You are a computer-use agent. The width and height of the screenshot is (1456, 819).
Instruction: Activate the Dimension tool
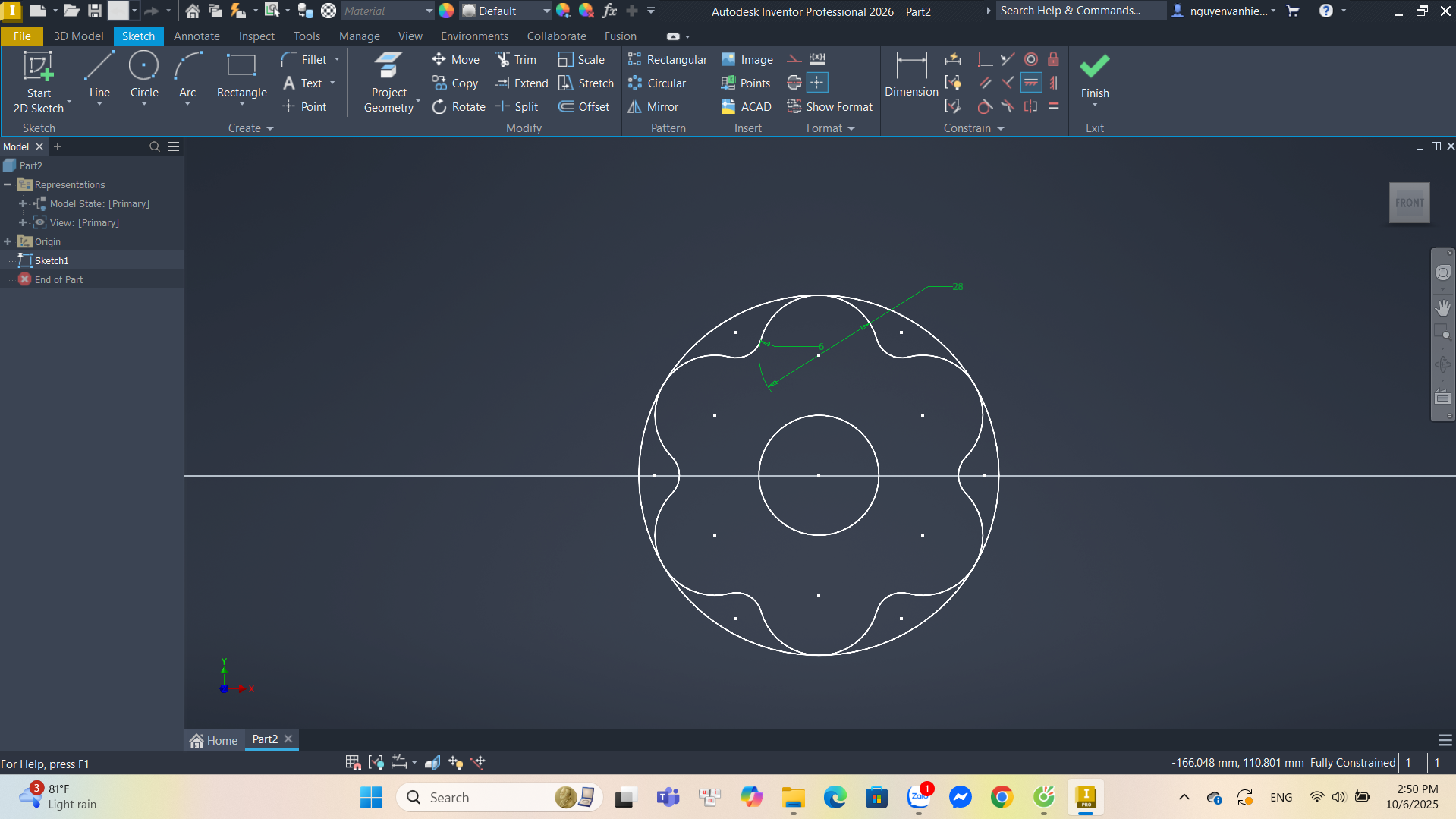pos(910,75)
